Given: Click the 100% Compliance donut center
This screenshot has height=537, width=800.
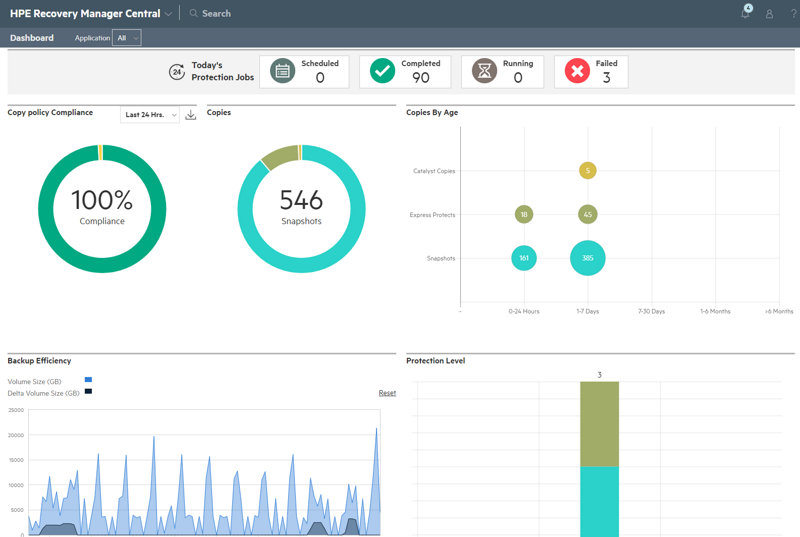Looking at the screenshot, I should point(102,208).
